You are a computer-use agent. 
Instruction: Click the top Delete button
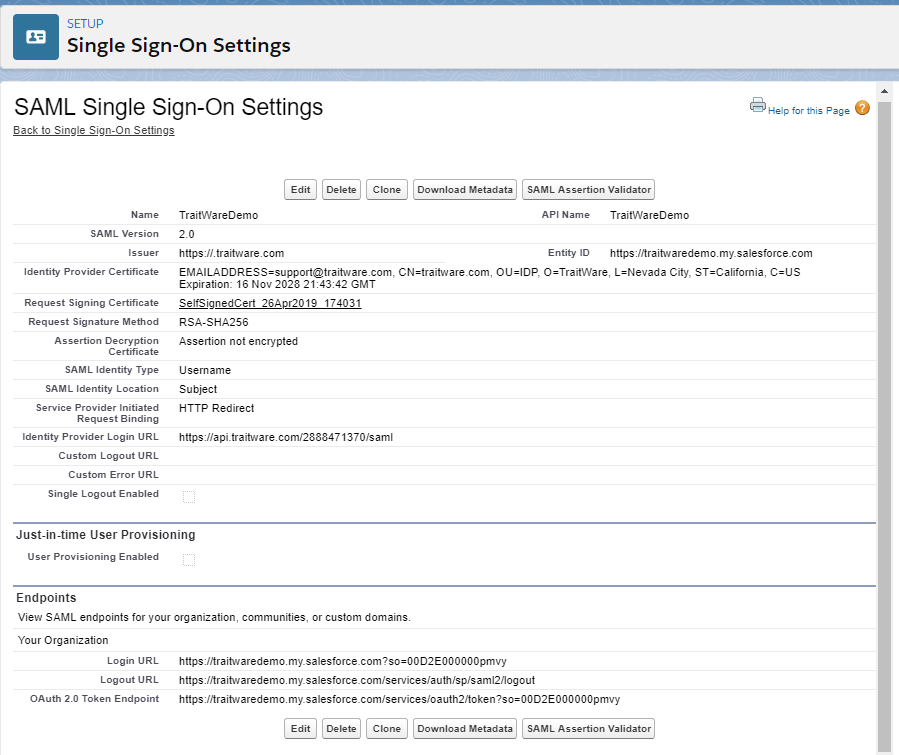(341, 190)
